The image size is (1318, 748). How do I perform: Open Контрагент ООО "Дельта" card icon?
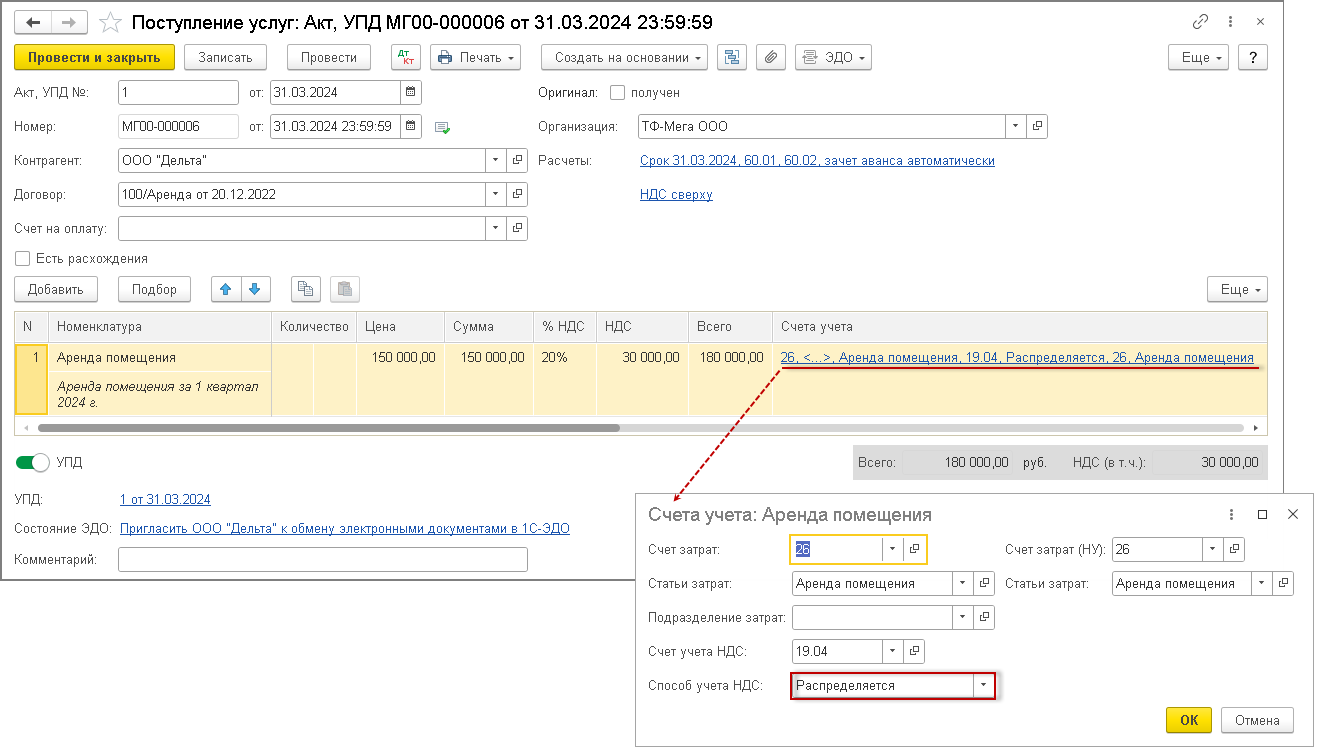tap(517, 160)
